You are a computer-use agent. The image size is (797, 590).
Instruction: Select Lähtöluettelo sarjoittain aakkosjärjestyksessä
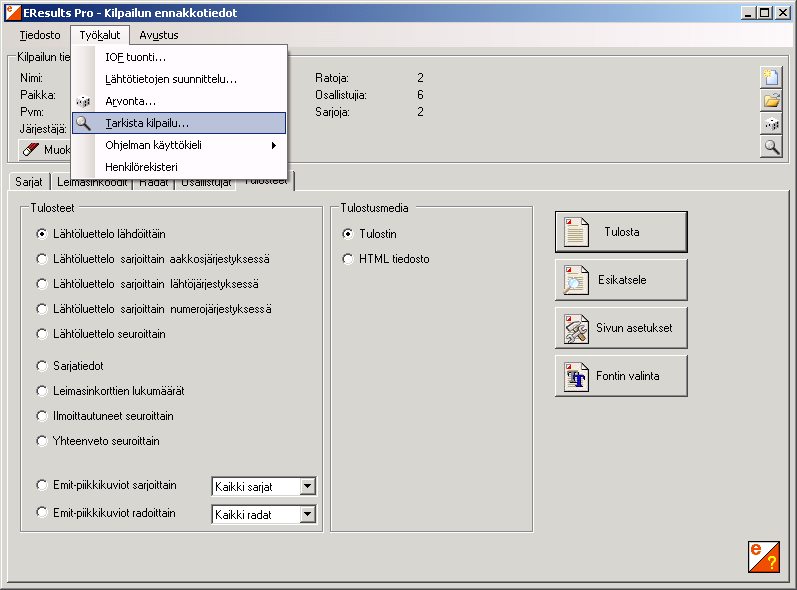(x=42, y=259)
